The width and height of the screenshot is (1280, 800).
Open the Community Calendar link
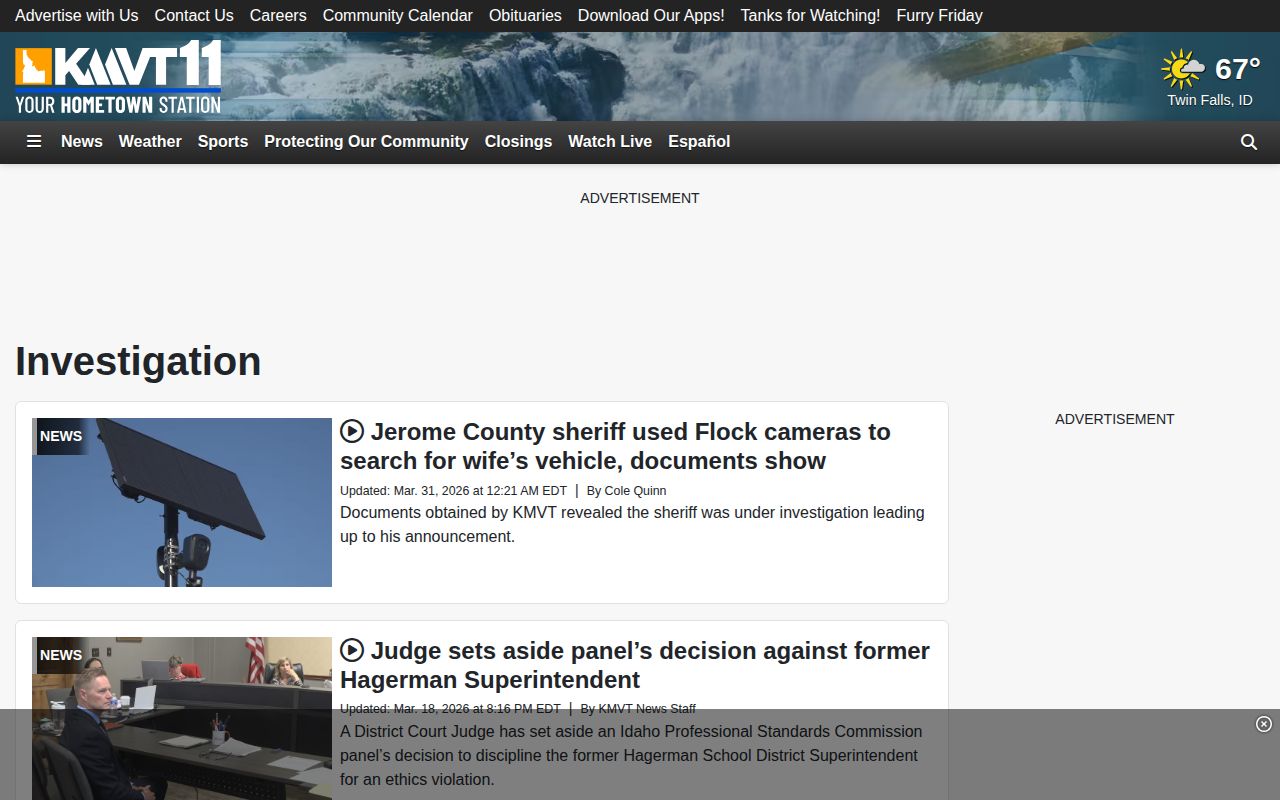[x=398, y=16]
